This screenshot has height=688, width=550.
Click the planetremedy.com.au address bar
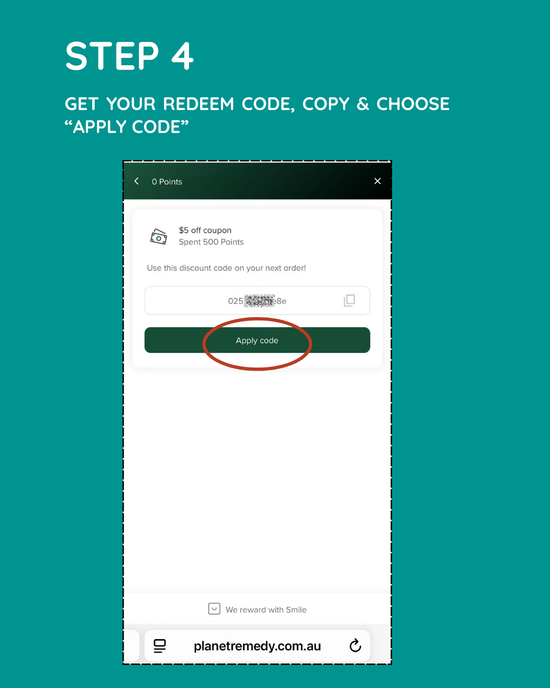tap(257, 646)
